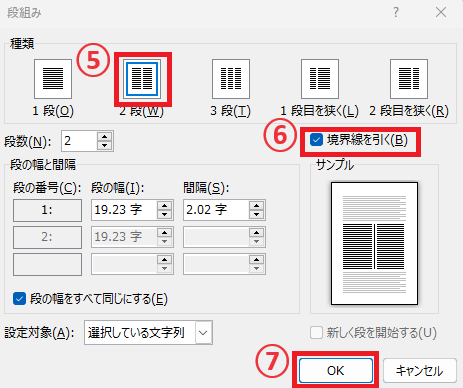Decrease column 1 段の幅 with down arrow
The height and width of the screenshot is (388, 463).
165,215
